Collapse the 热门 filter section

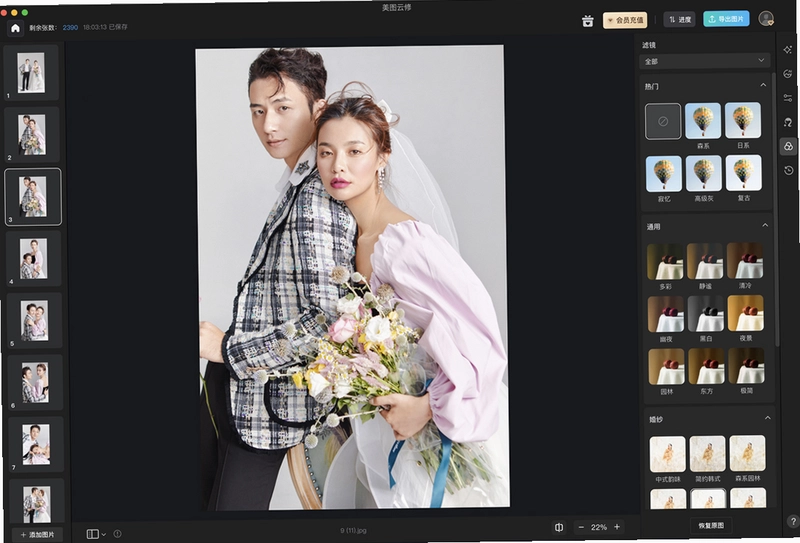click(x=763, y=85)
